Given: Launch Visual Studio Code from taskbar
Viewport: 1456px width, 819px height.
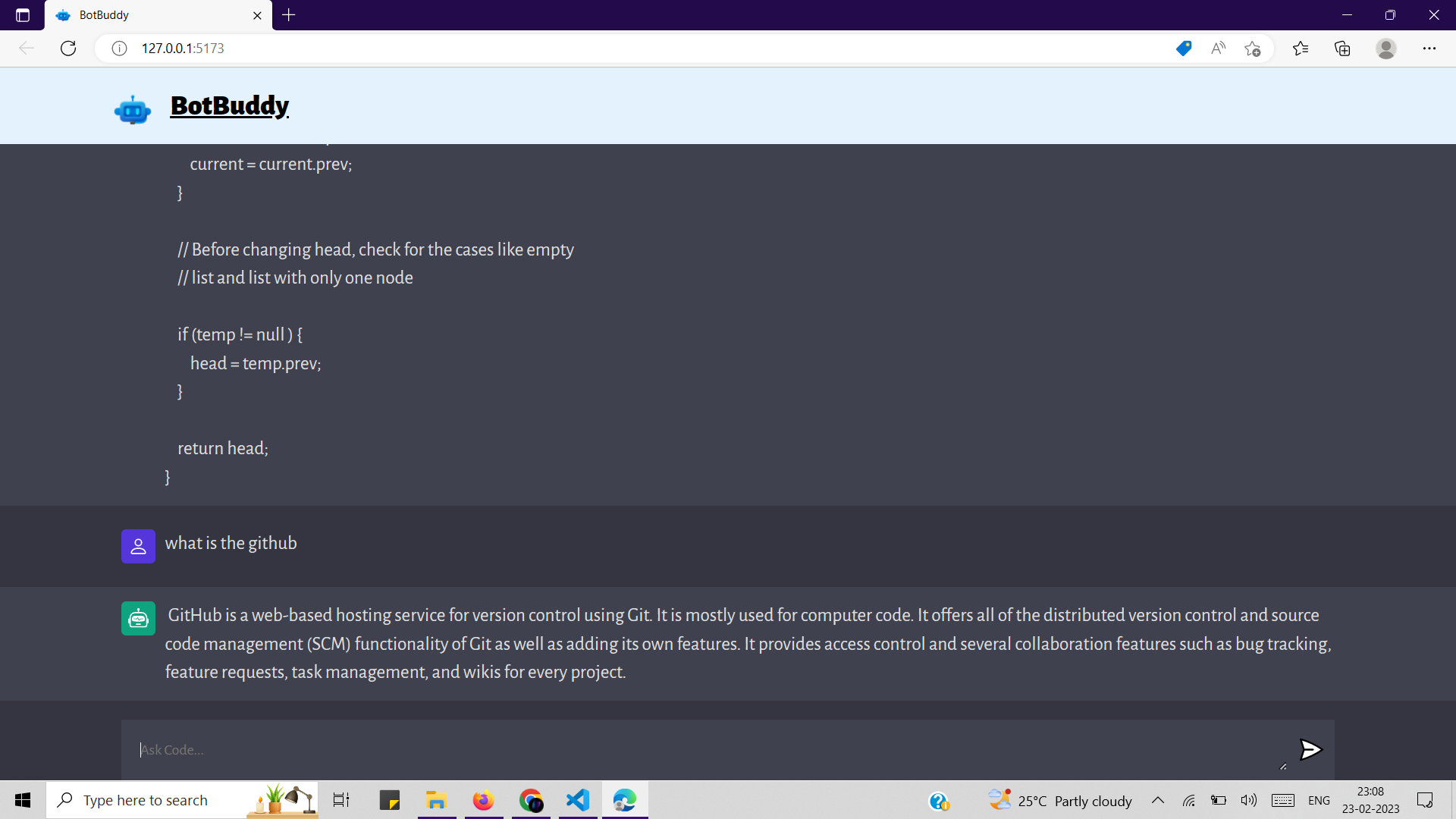Looking at the screenshot, I should click(x=578, y=800).
